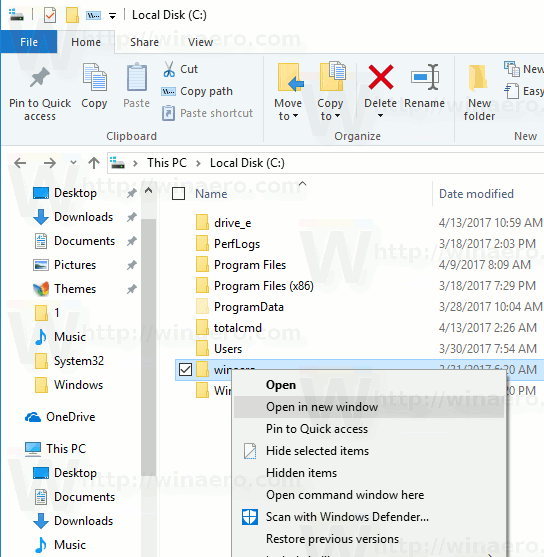The width and height of the screenshot is (544, 557).
Task: Sort by the Date modified column header
Action: 476,194
